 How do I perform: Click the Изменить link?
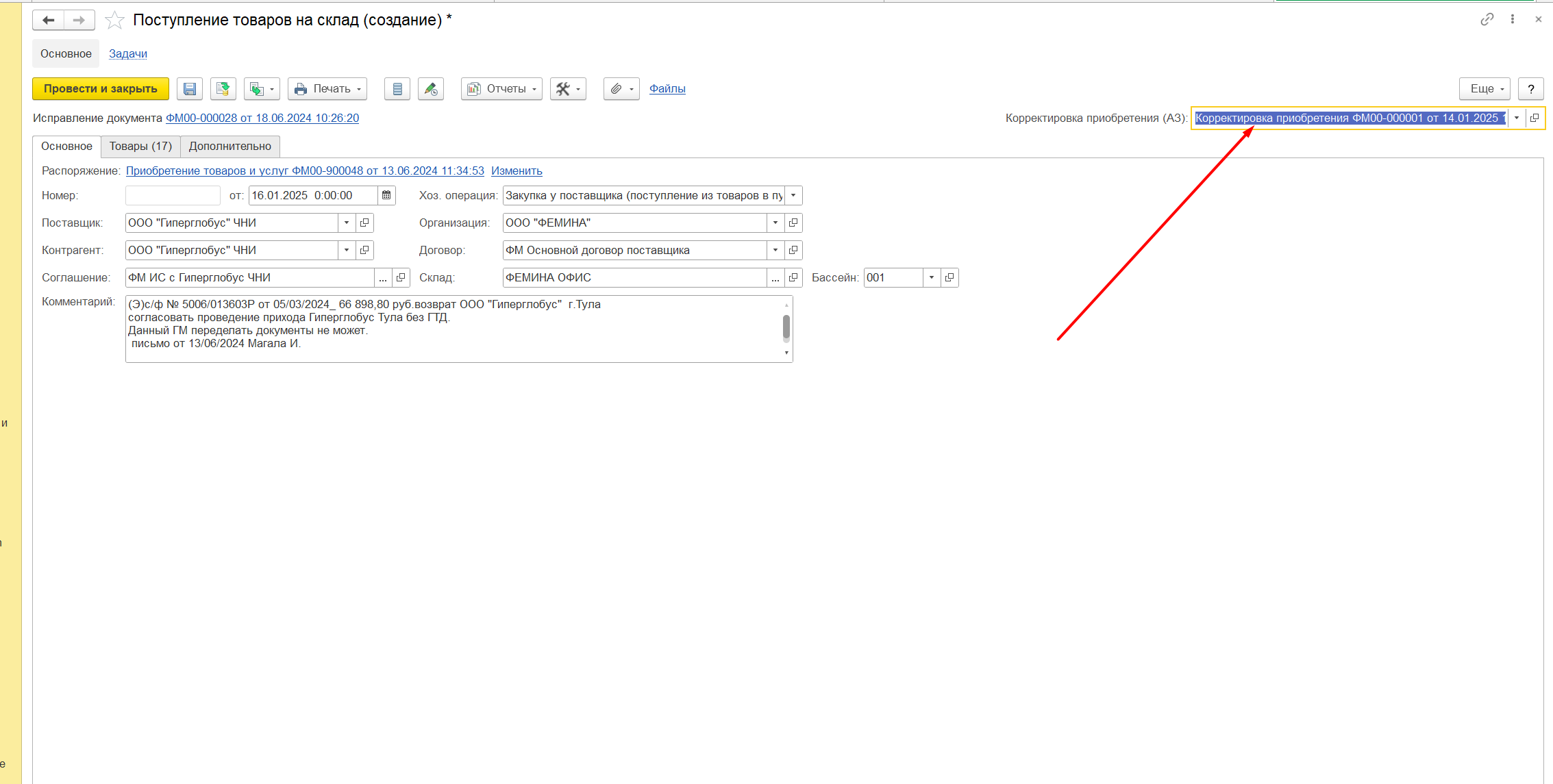pos(517,171)
